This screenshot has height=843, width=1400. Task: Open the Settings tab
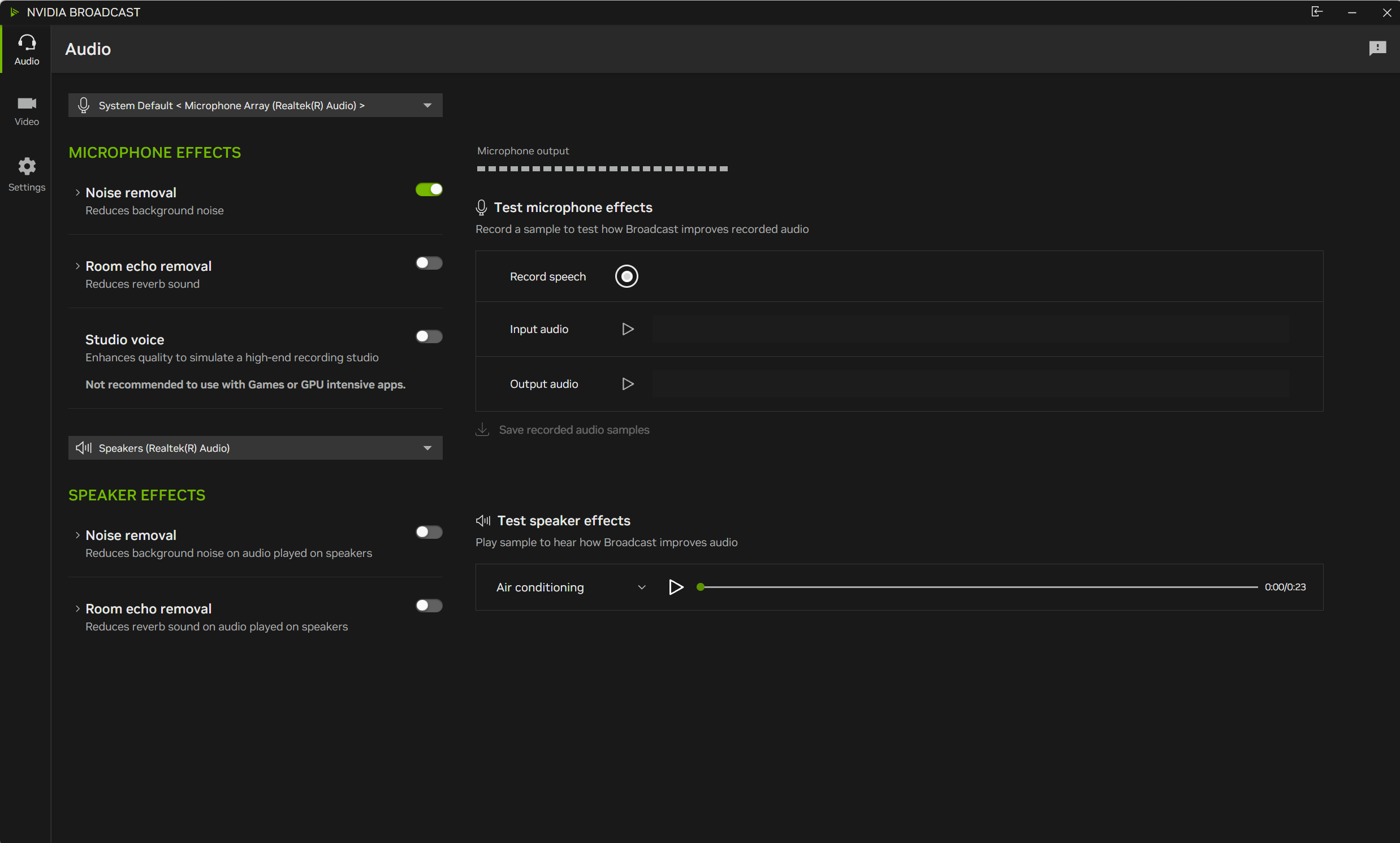pyautogui.click(x=26, y=175)
